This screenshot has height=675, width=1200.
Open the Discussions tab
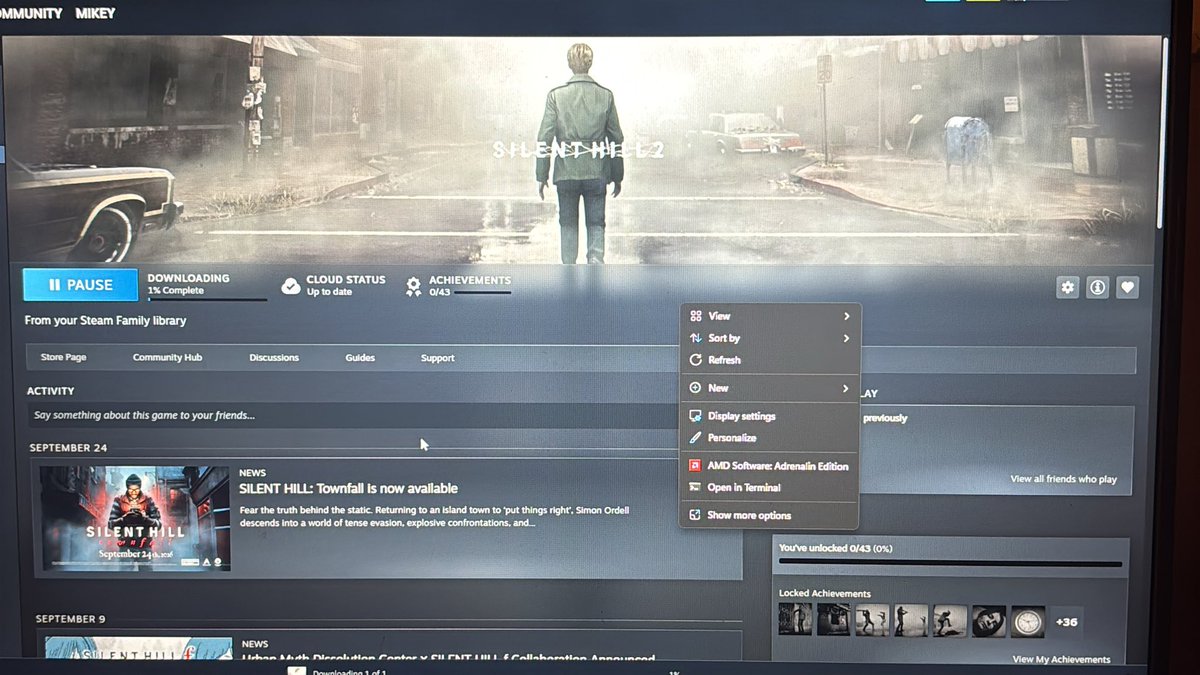pos(274,358)
